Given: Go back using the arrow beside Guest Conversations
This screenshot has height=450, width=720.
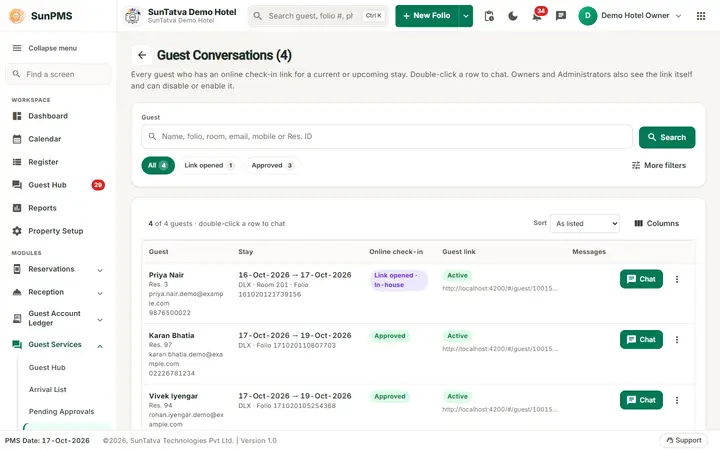Looking at the screenshot, I should click(142, 55).
